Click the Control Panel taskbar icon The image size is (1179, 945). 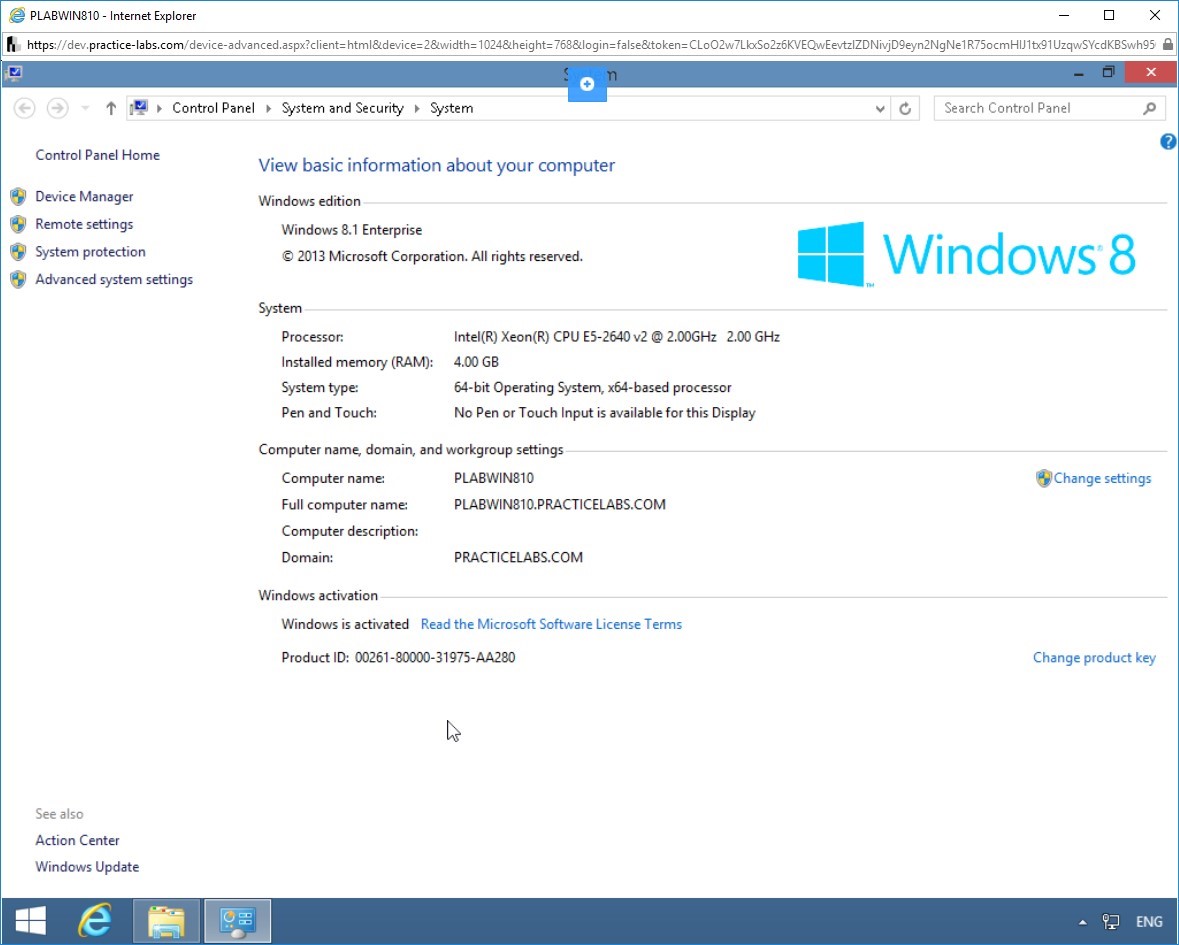238,921
